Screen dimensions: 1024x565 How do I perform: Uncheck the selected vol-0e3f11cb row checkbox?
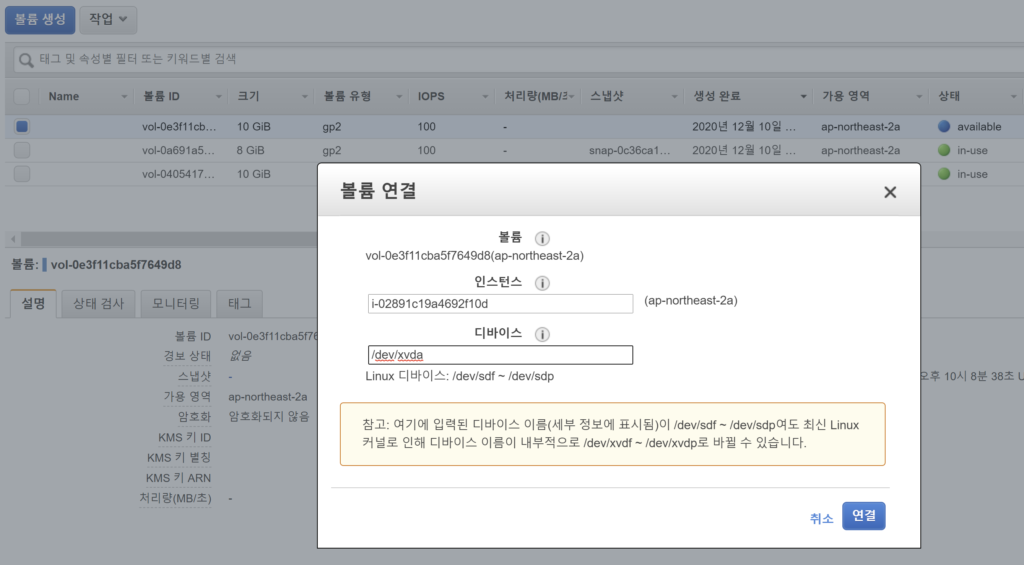(x=22, y=127)
